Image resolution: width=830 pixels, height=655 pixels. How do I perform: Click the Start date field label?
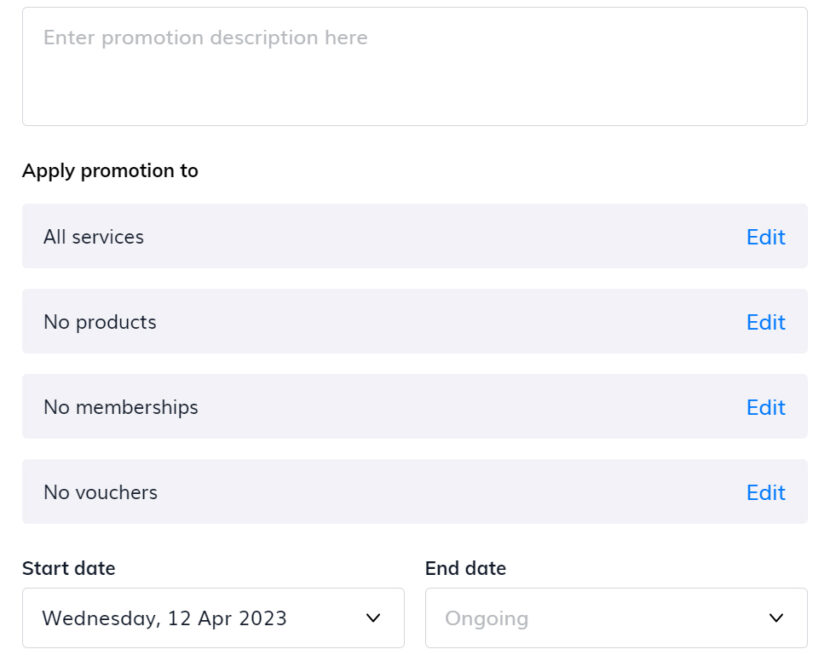coord(67,568)
